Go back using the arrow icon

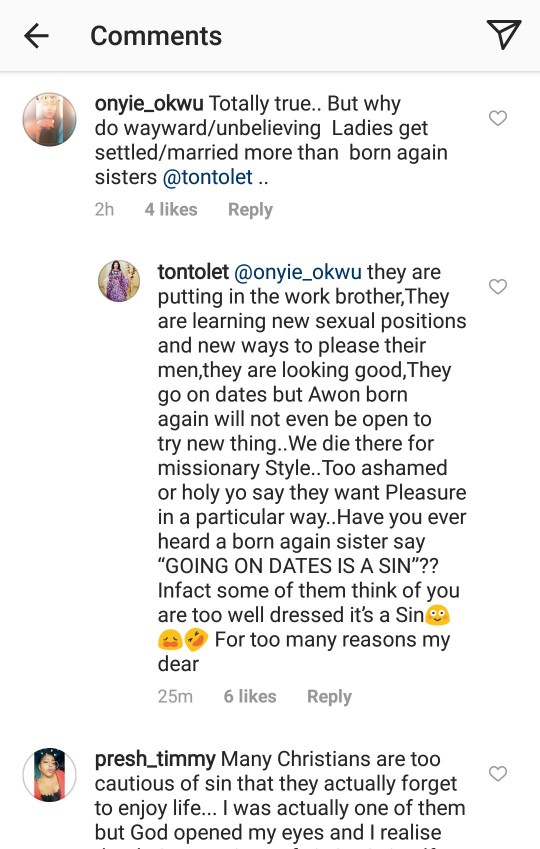pos(36,36)
